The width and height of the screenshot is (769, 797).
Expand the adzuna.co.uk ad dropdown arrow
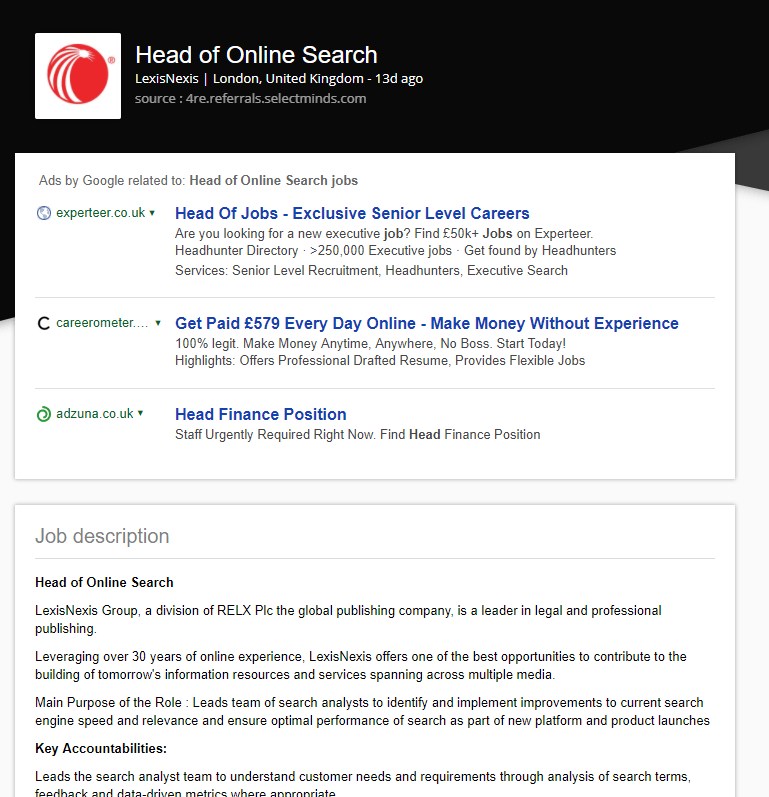point(140,413)
